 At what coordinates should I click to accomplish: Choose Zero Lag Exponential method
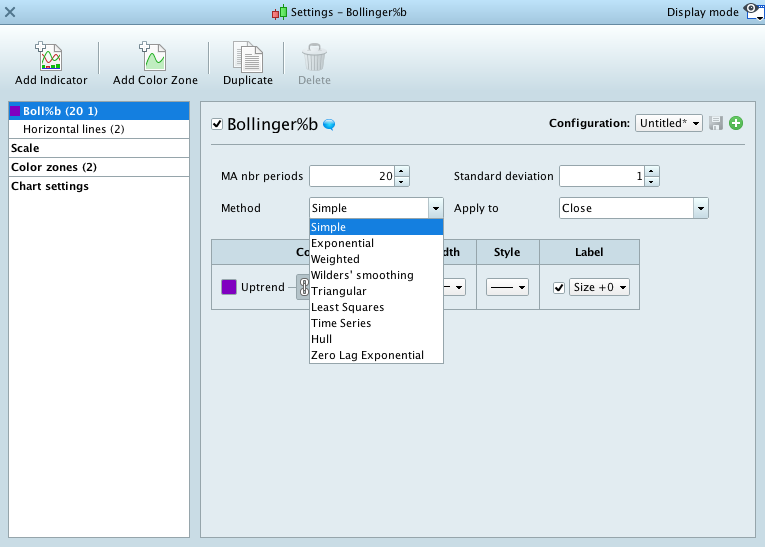[x=376, y=355]
